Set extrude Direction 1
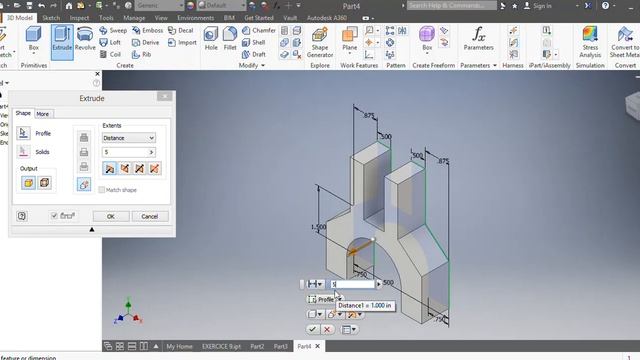 [x=109, y=168]
